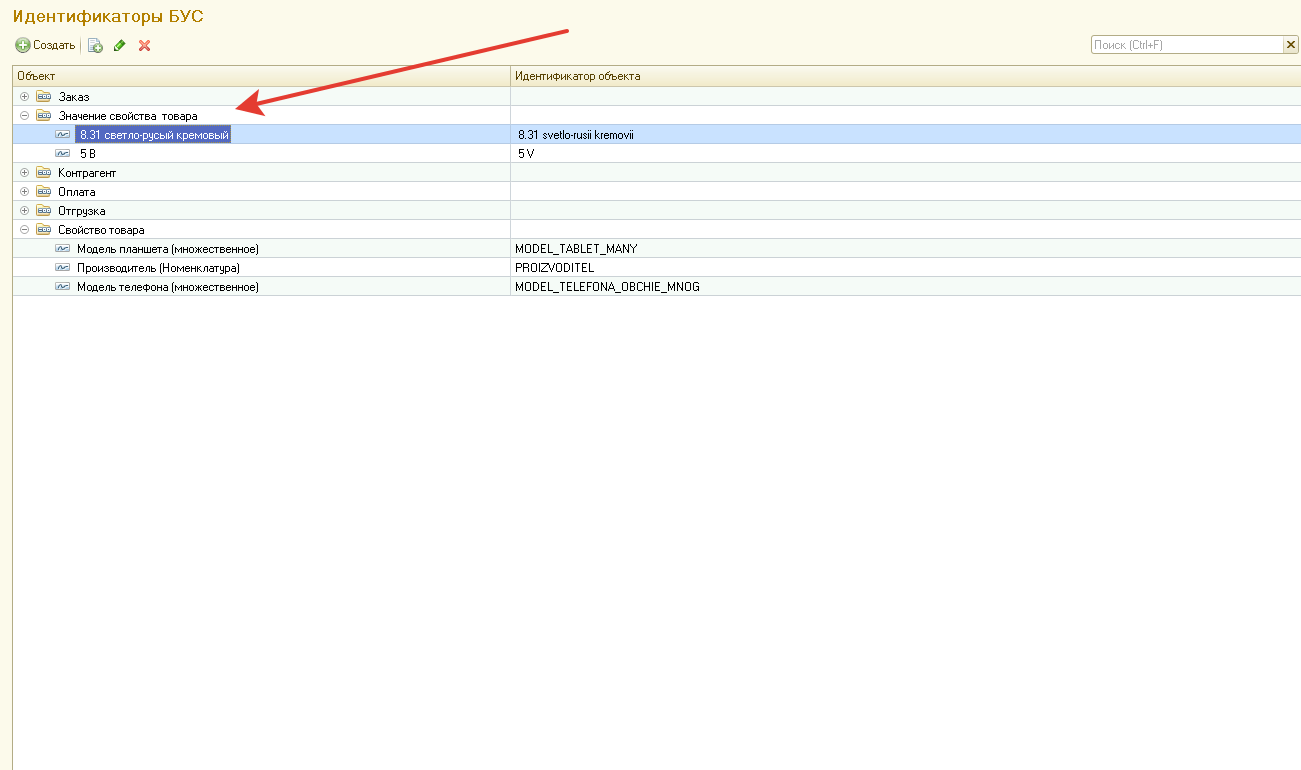Expand the Заказ tree group
This screenshot has height=770, width=1301.
click(25, 97)
